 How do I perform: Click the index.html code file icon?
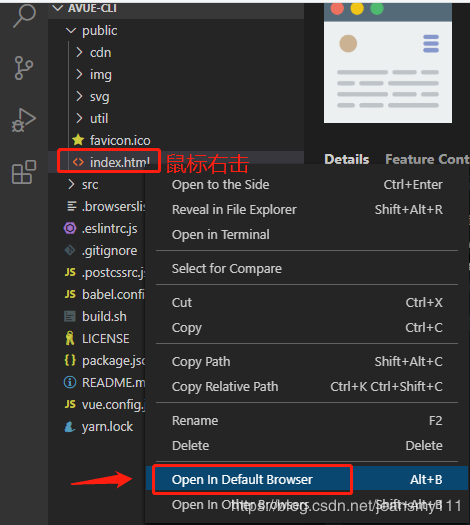[x=78, y=162]
